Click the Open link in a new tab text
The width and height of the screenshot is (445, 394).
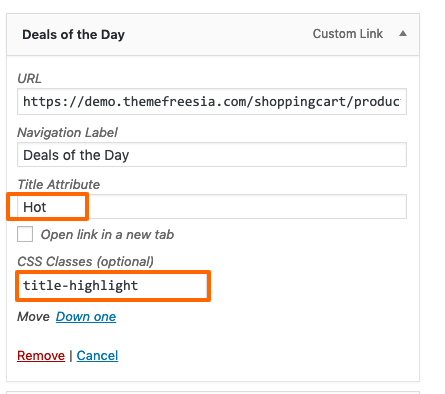(x=107, y=235)
